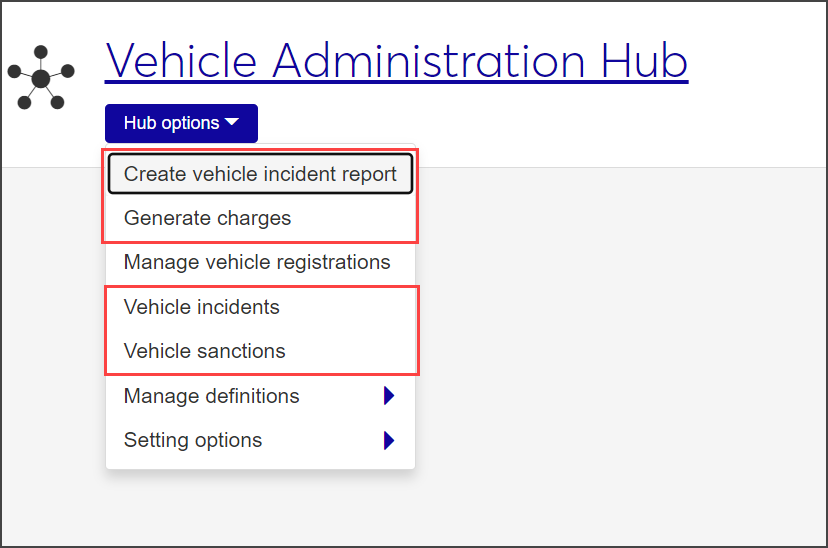Open Manage vehicle registrations

pos(257,262)
